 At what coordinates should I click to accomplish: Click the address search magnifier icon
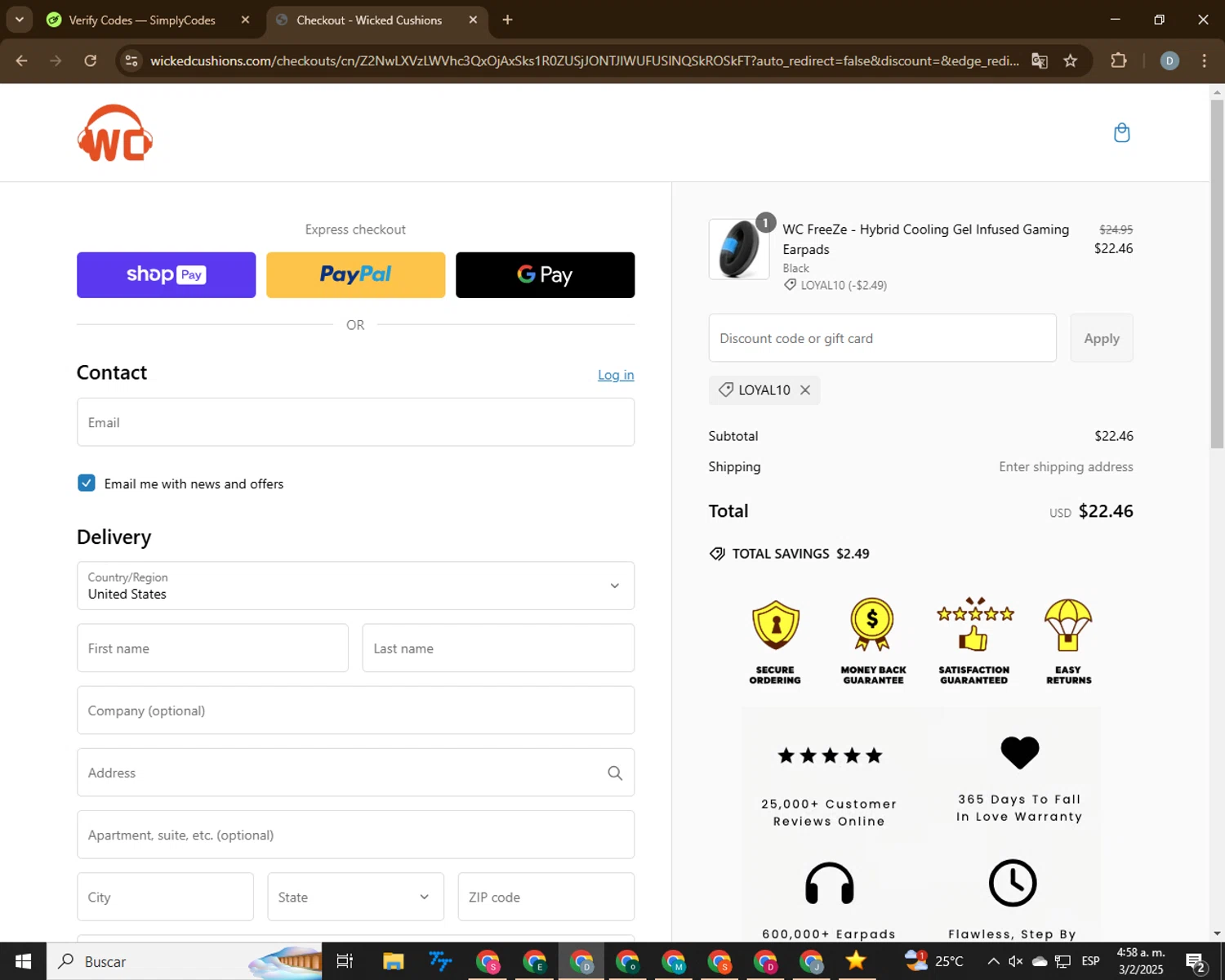point(615,773)
